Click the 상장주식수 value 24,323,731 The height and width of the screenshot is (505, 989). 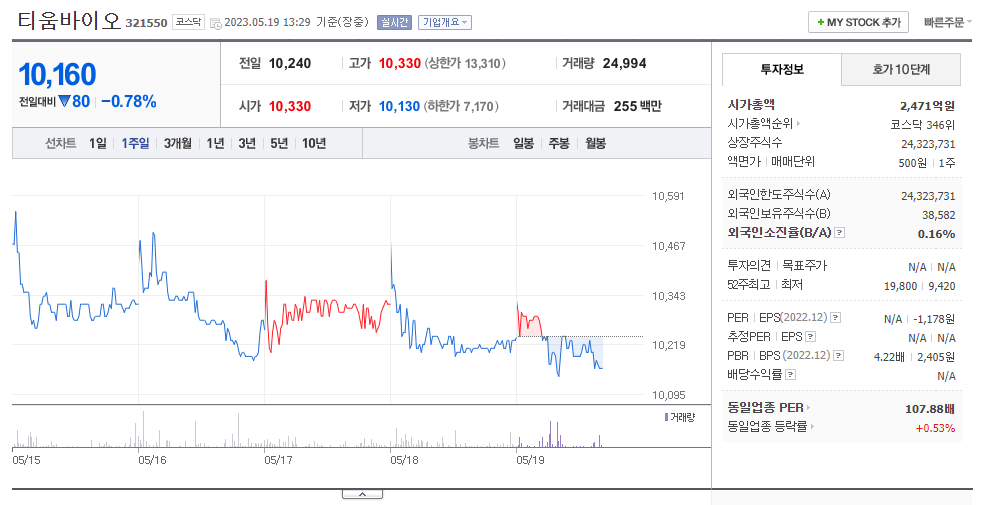[928, 144]
